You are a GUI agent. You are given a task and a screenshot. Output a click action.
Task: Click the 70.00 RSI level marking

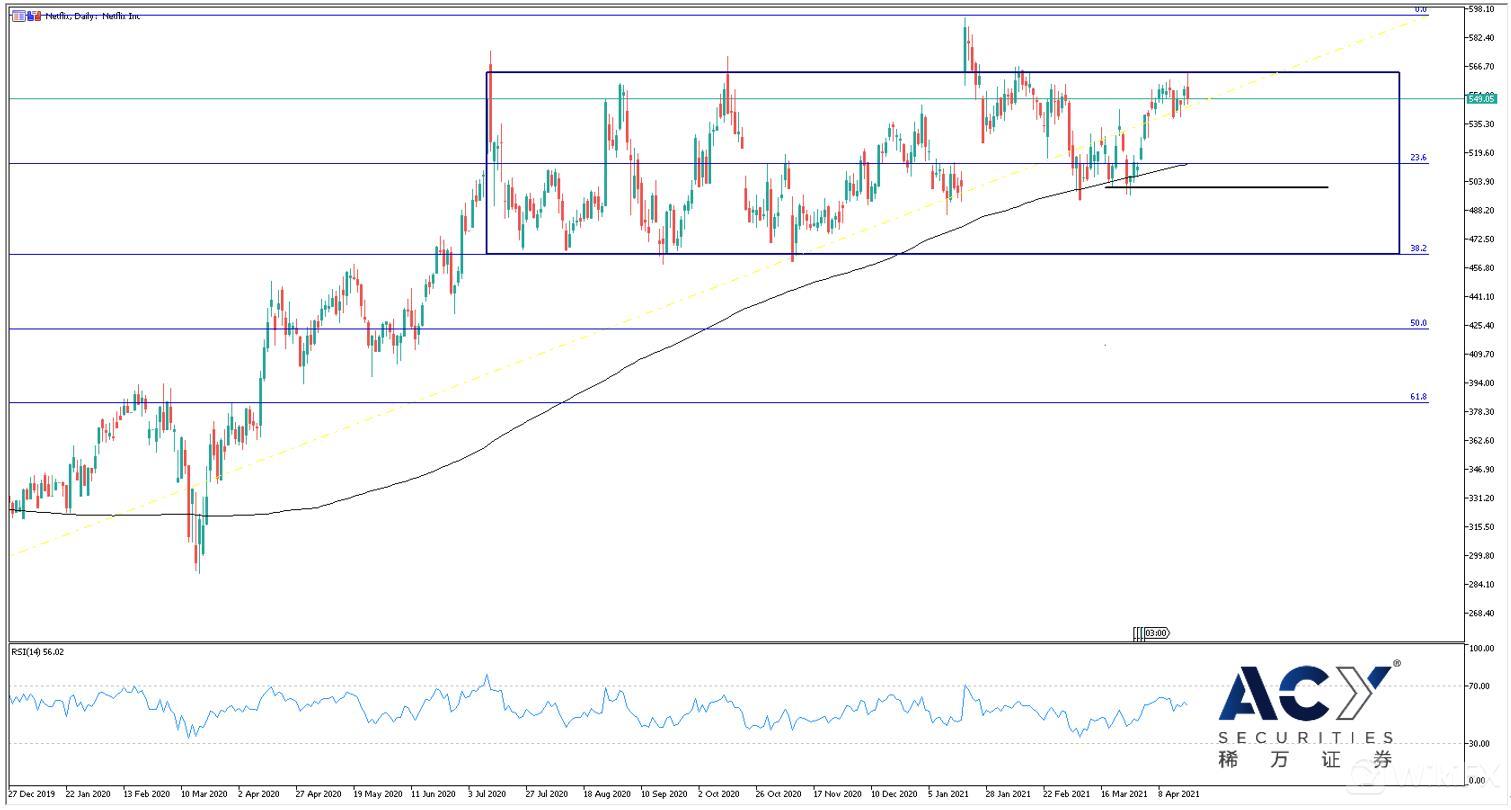tap(1480, 687)
